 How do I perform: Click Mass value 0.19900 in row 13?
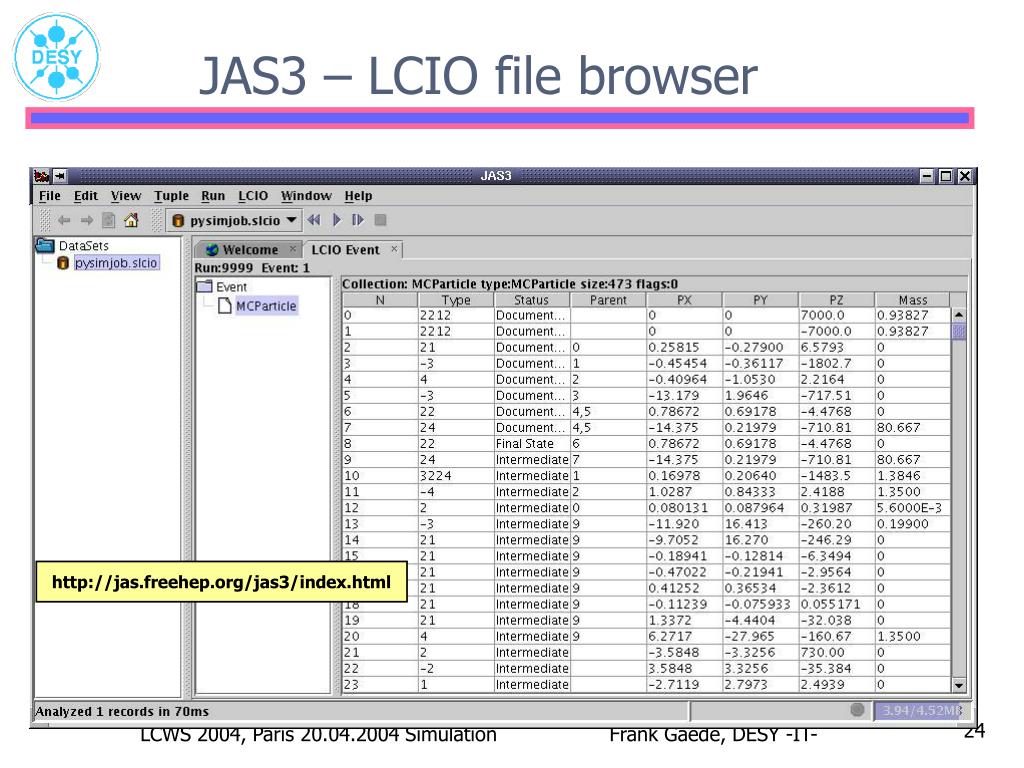(x=912, y=524)
